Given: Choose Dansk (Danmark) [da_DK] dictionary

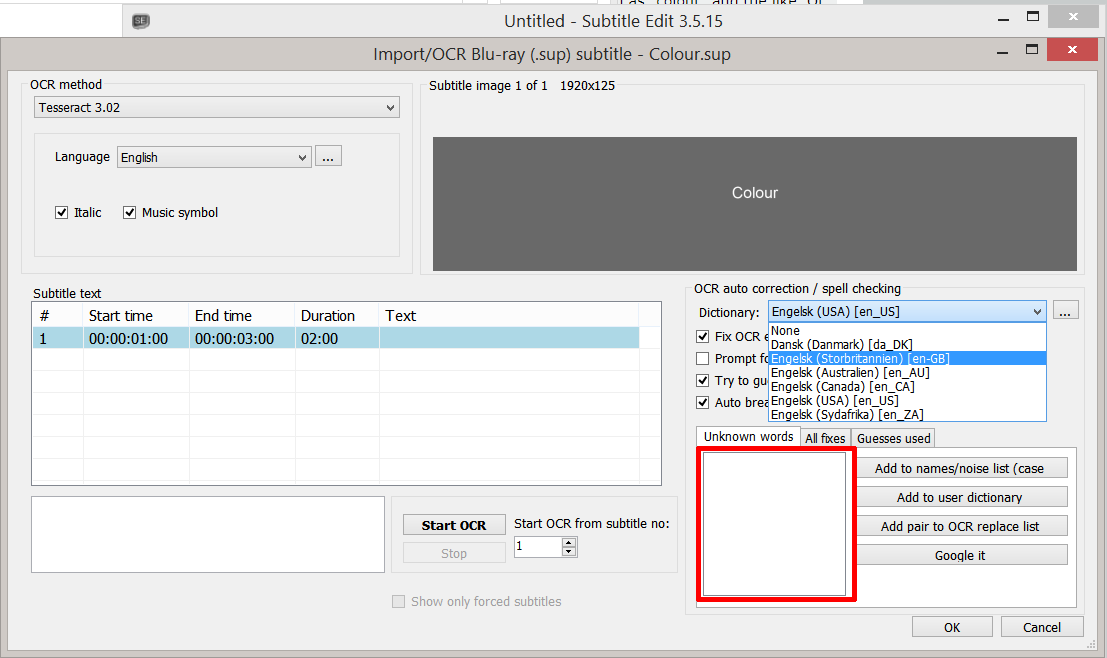Looking at the screenshot, I should [907, 345].
